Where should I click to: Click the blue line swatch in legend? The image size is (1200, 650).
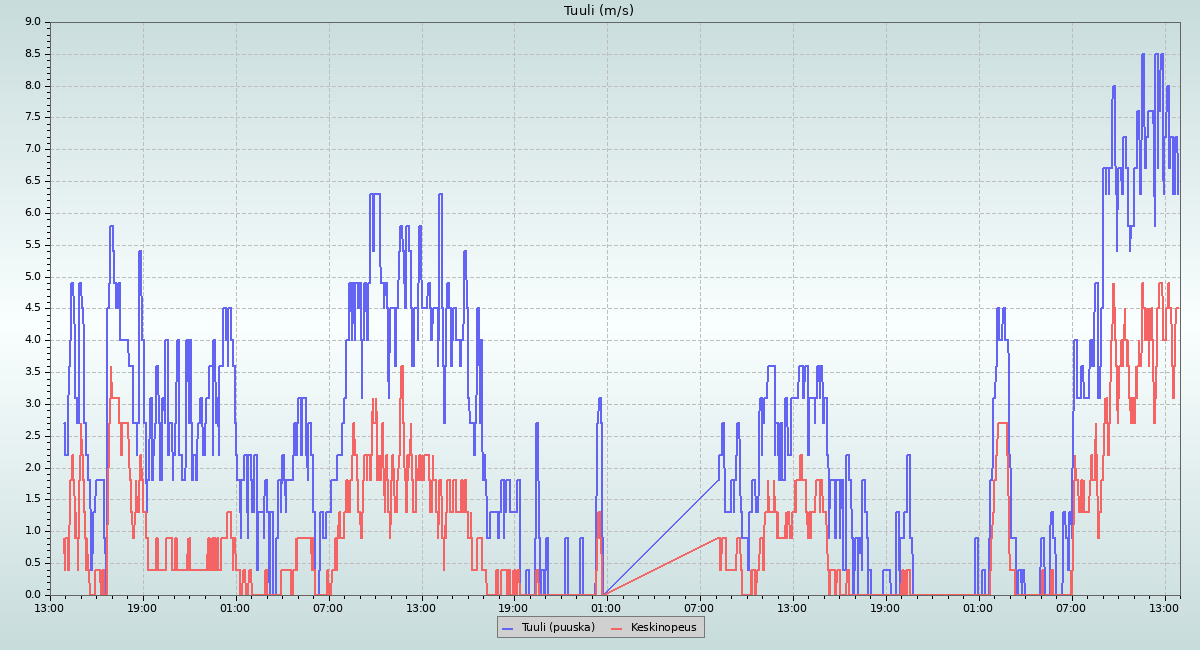coord(508,627)
